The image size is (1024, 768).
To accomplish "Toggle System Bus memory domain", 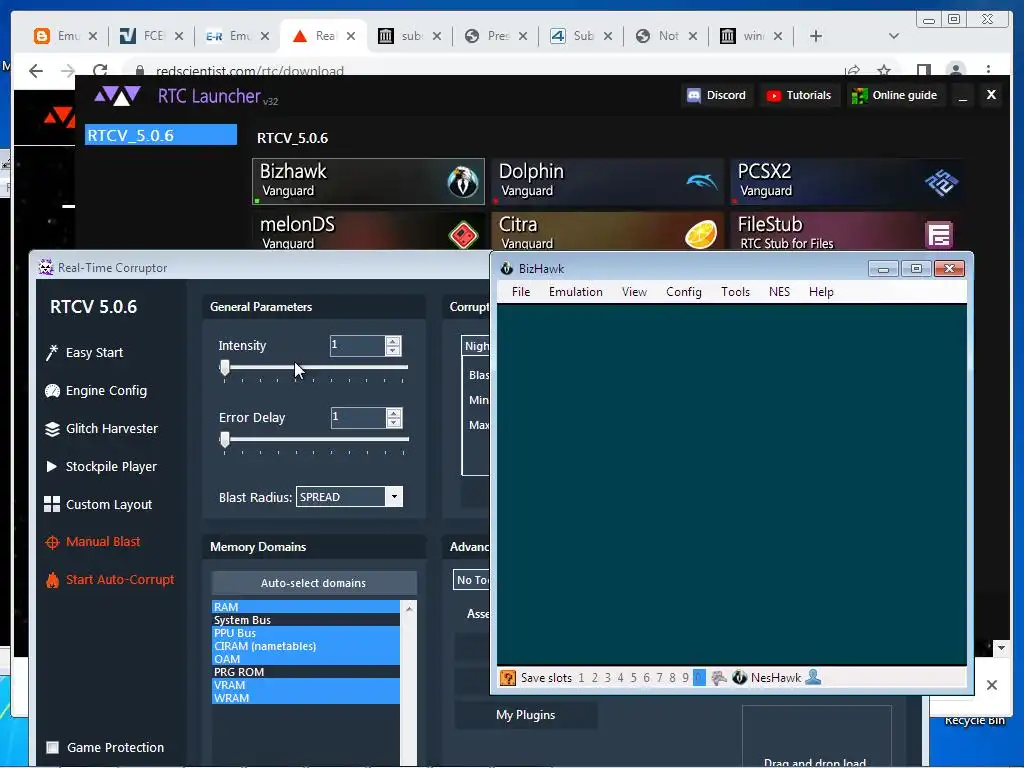I will point(306,620).
